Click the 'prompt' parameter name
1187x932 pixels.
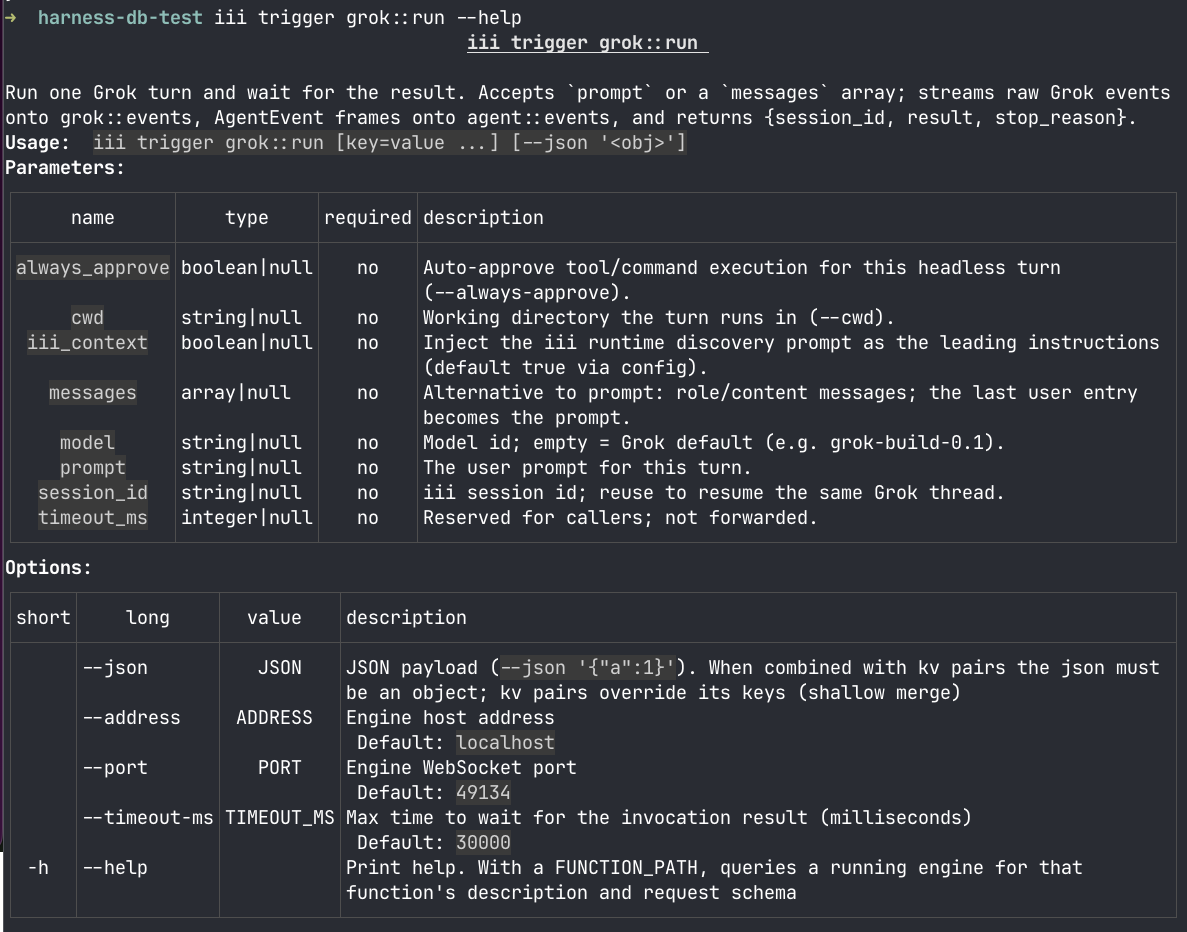(x=92, y=468)
